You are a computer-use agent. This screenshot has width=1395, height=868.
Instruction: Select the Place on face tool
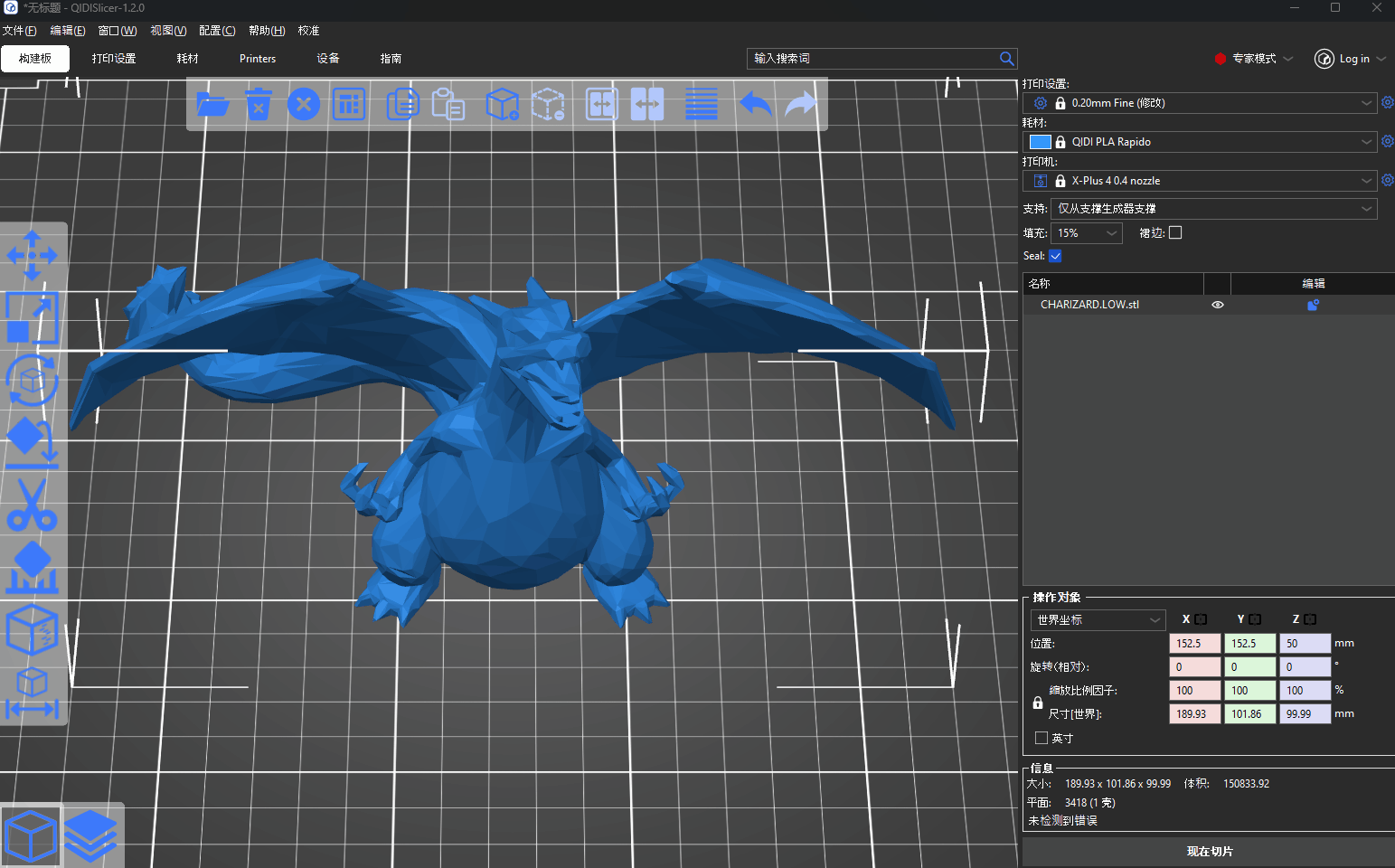pyautogui.click(x=33, y=443)
